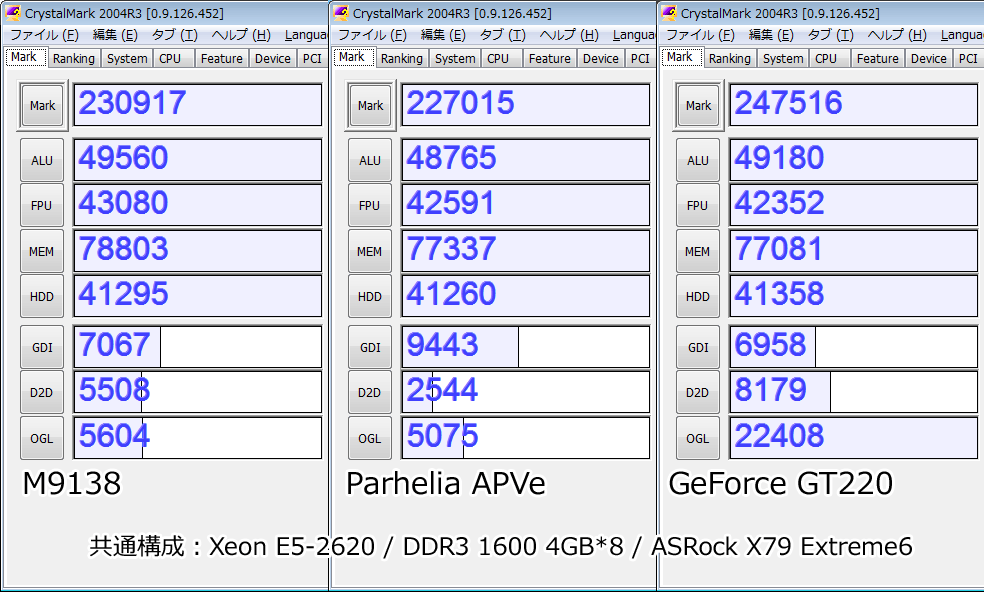Open Feature tab in GeForce GT220 window
The height and width of the screenshot is (592, 984).
point(877,58)
